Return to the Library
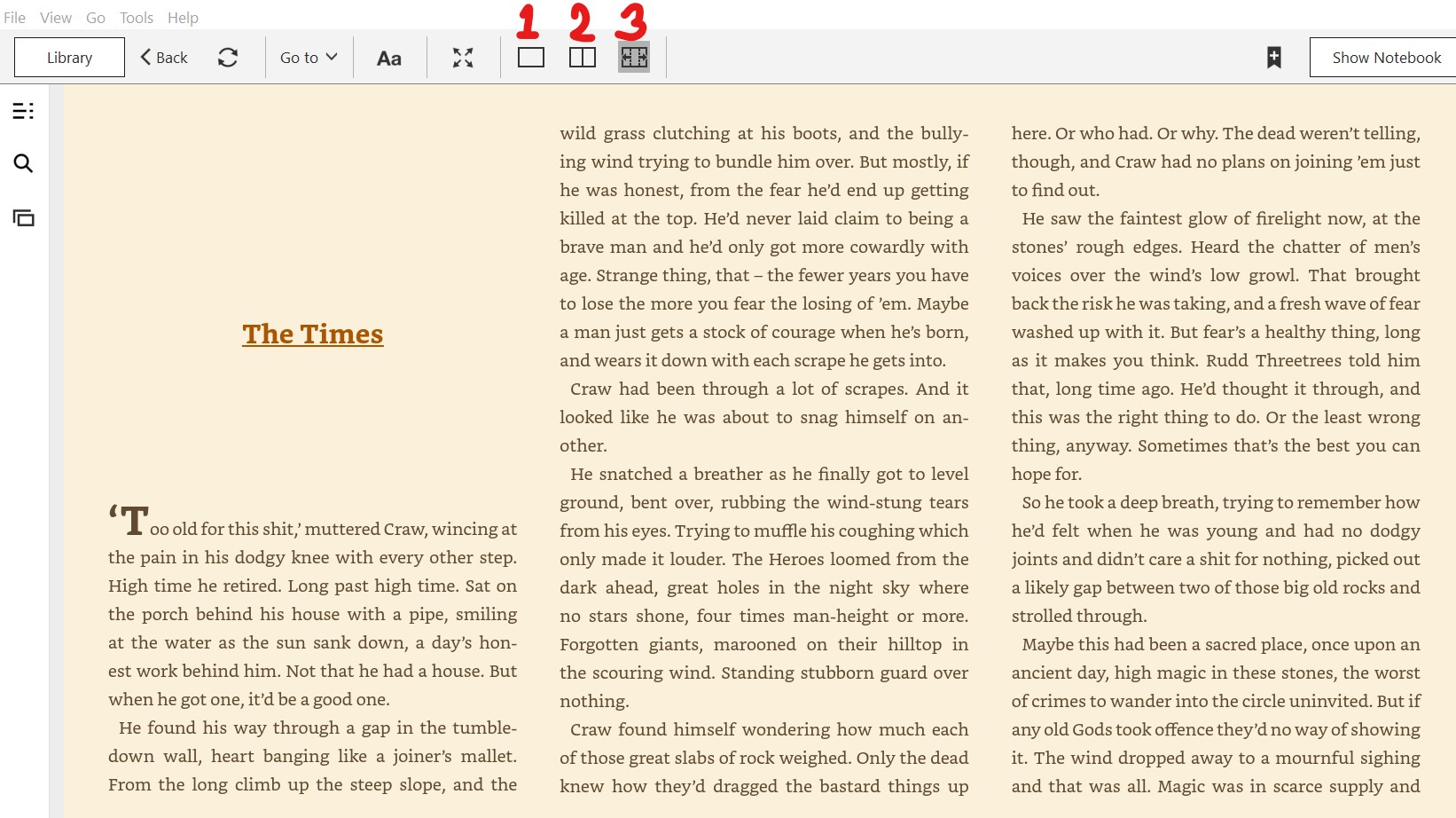 click(x=69, y=57)
